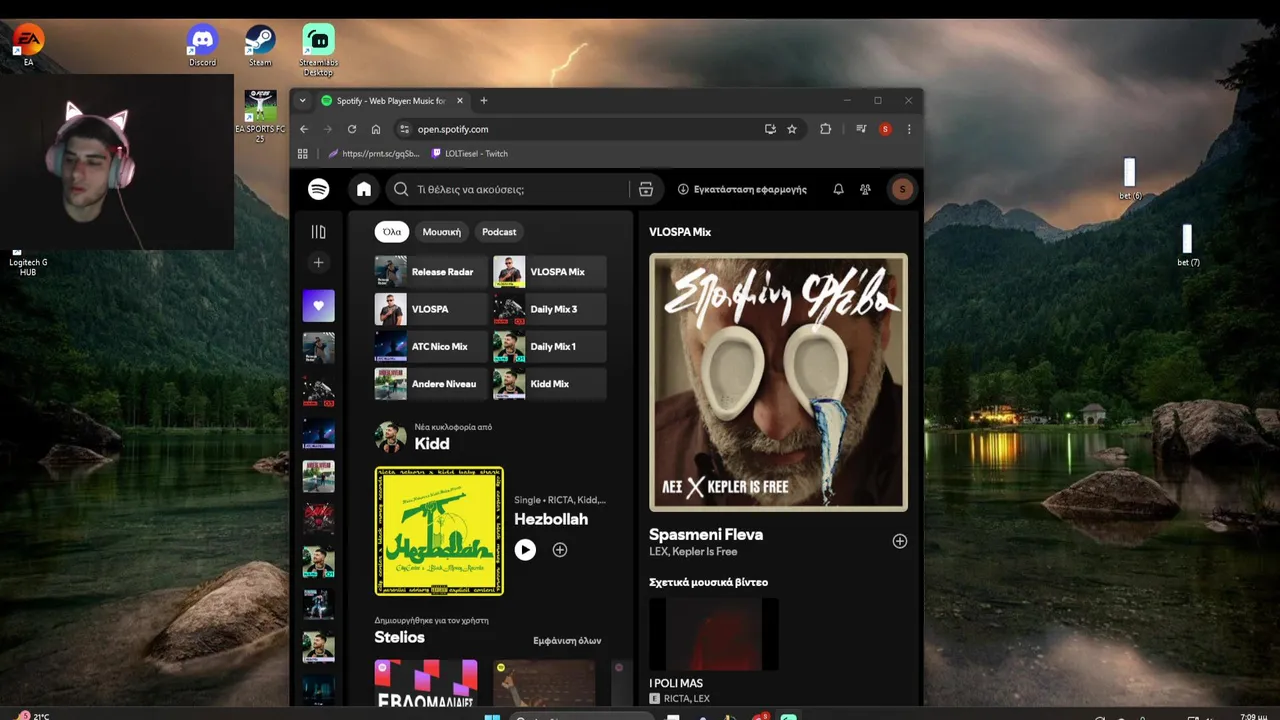The image size is (1280, 720).
Task: Click Εμφάνιση όλων link
Action: (567, 641)
